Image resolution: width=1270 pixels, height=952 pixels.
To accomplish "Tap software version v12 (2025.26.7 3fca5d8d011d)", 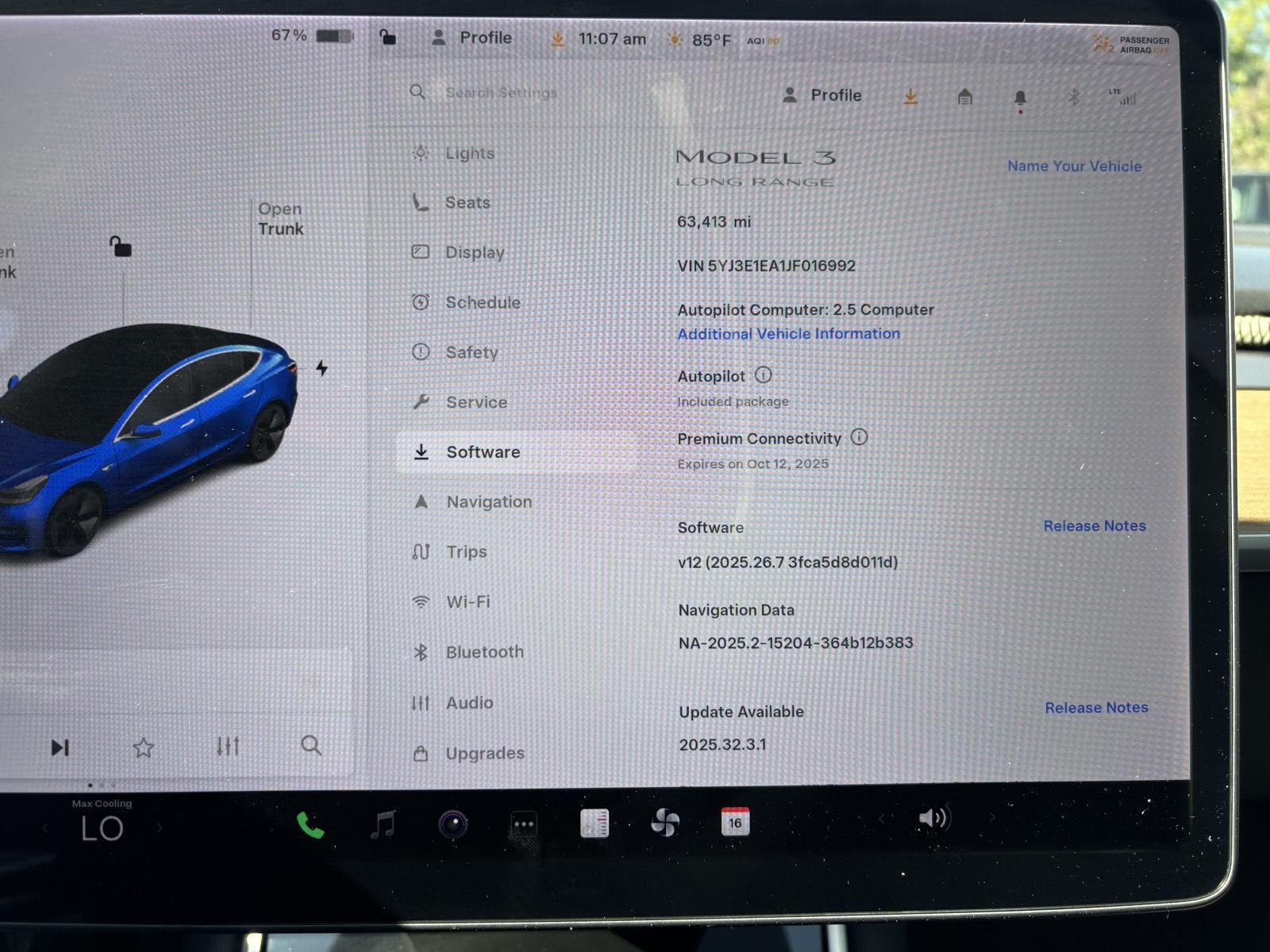I will [787, 562].
